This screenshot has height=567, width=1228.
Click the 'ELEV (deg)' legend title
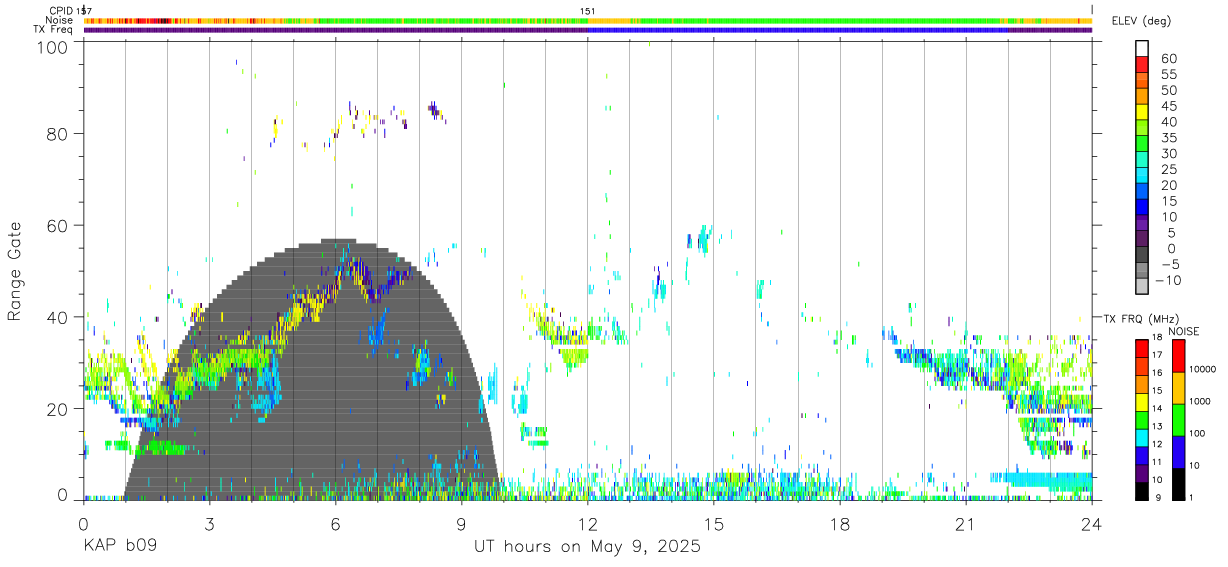click(1141, 21)
